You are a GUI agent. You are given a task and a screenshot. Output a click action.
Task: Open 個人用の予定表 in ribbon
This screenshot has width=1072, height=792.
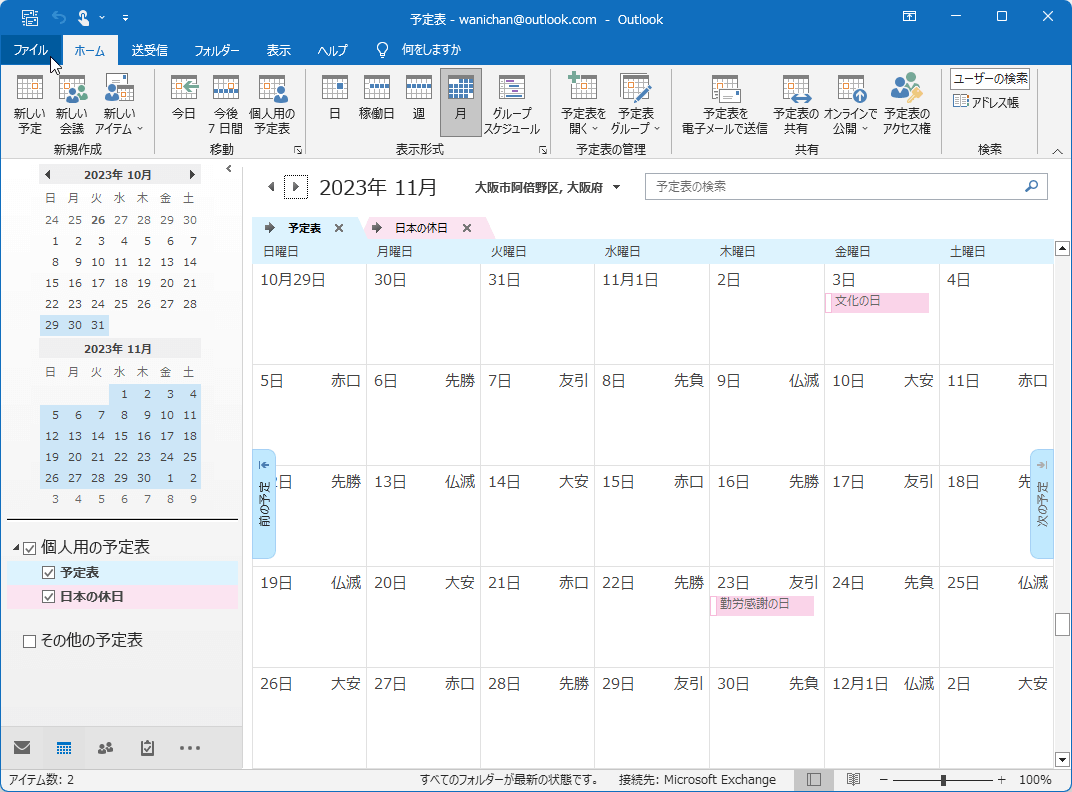click(272, 104)
